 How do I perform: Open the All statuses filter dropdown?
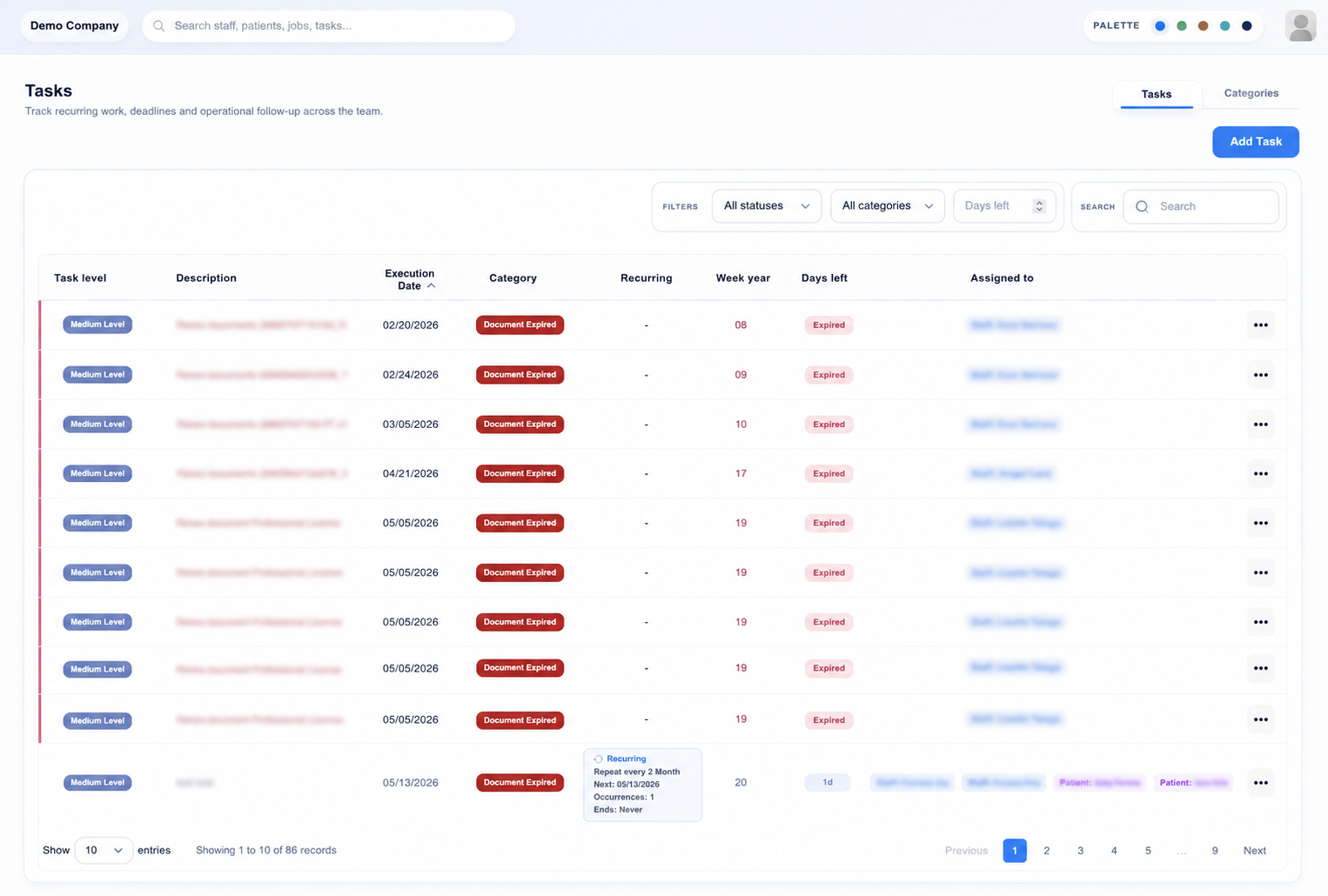click(x=766, y=206)
